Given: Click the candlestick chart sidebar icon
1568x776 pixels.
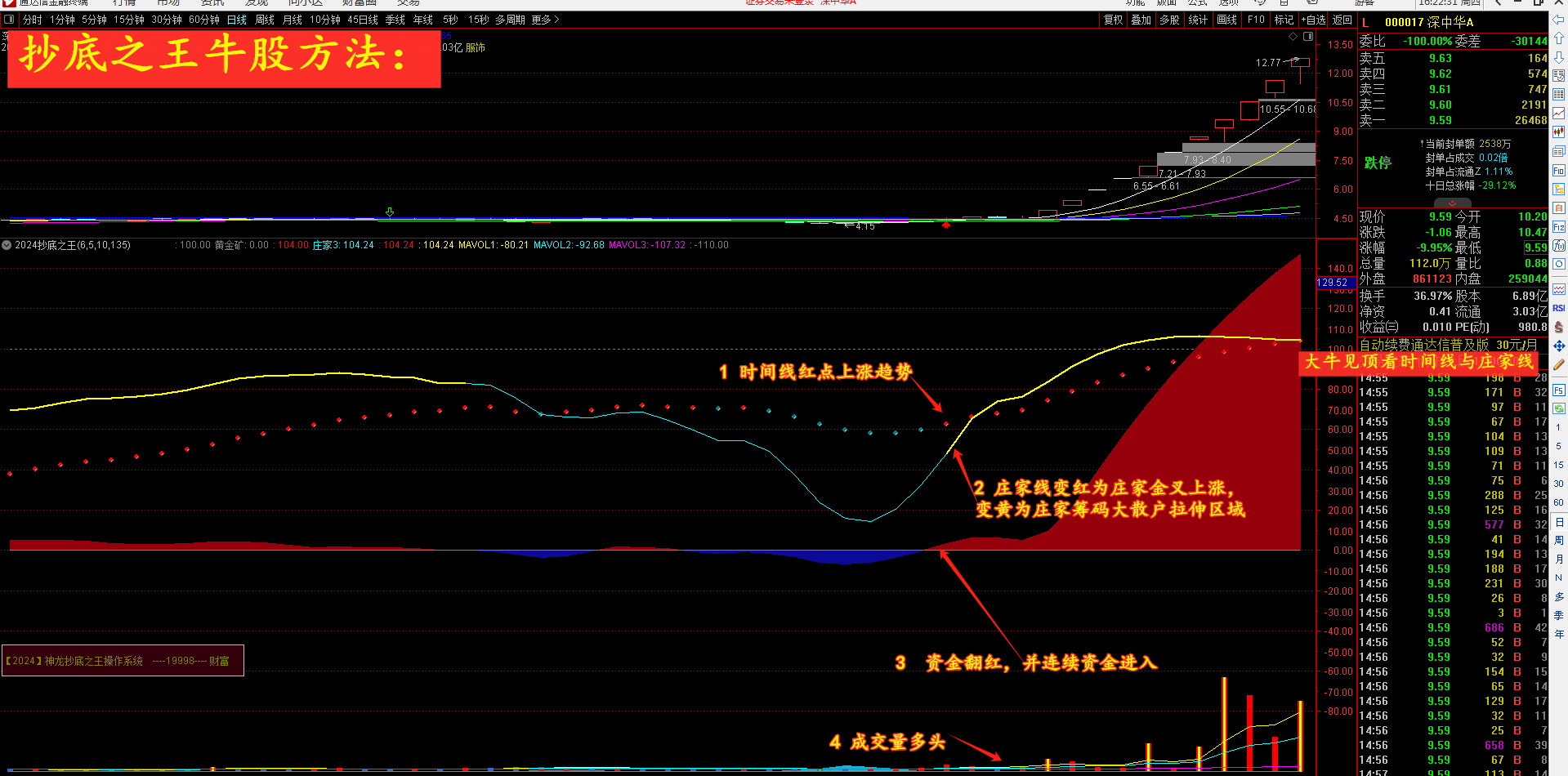Looking at the screenshot, I should coord(1559,132).
